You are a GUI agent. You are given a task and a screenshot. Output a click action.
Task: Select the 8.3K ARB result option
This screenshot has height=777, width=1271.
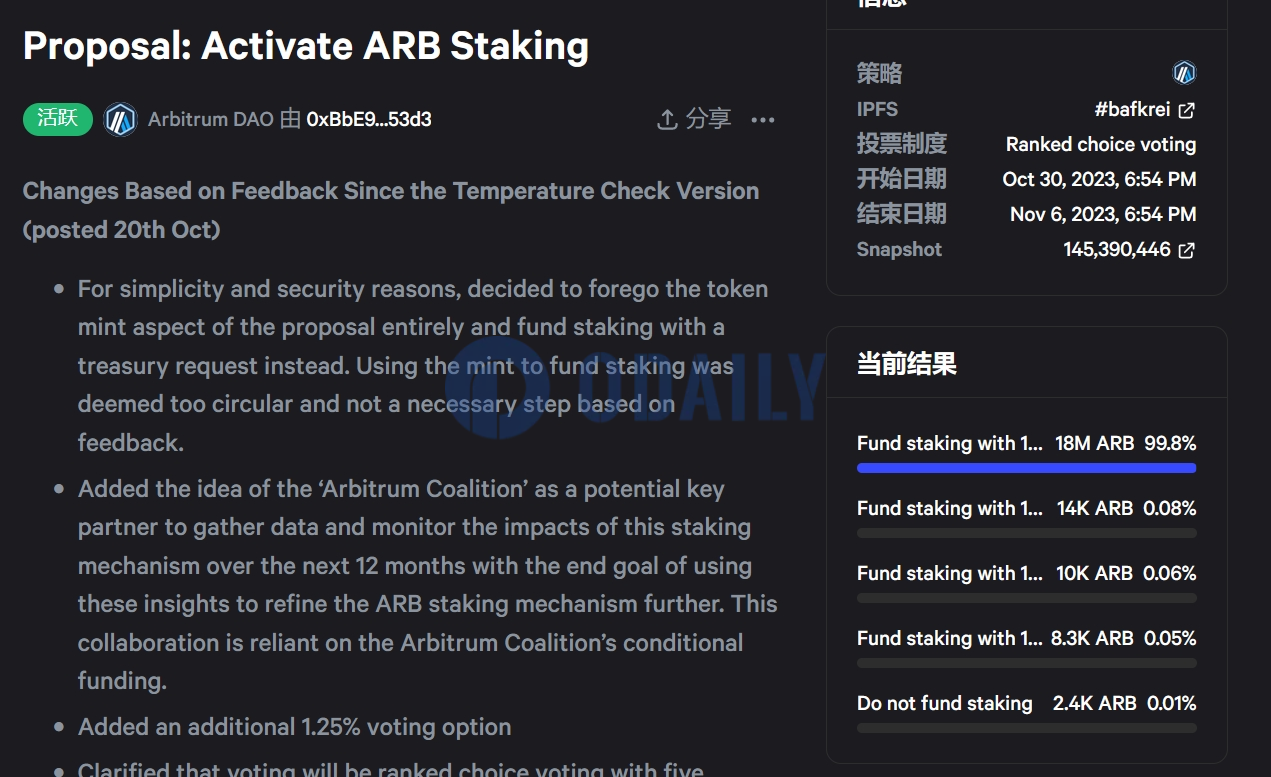coord(1026,648)
